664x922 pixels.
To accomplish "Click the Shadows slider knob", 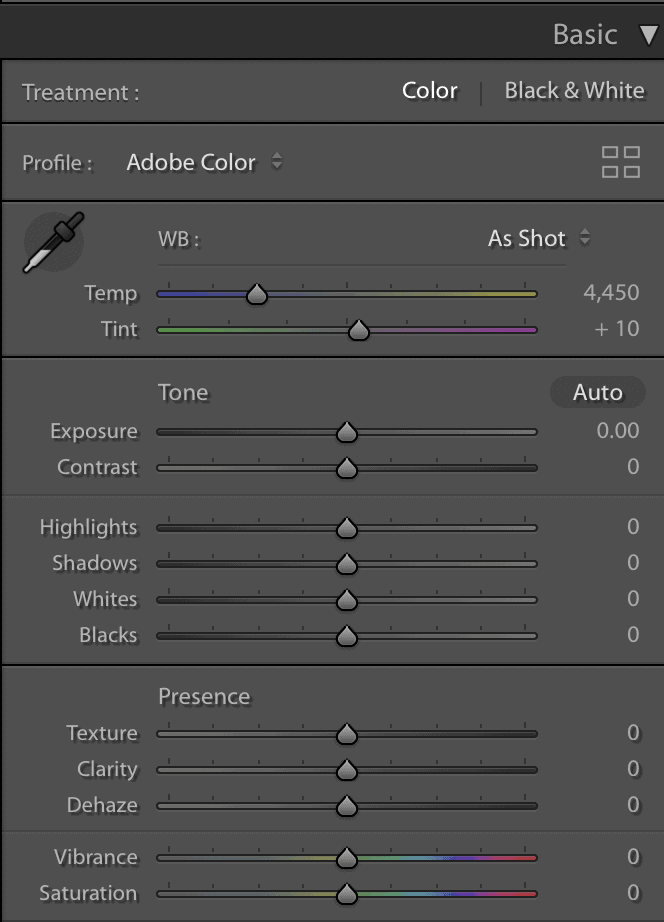I will (347, 564).
